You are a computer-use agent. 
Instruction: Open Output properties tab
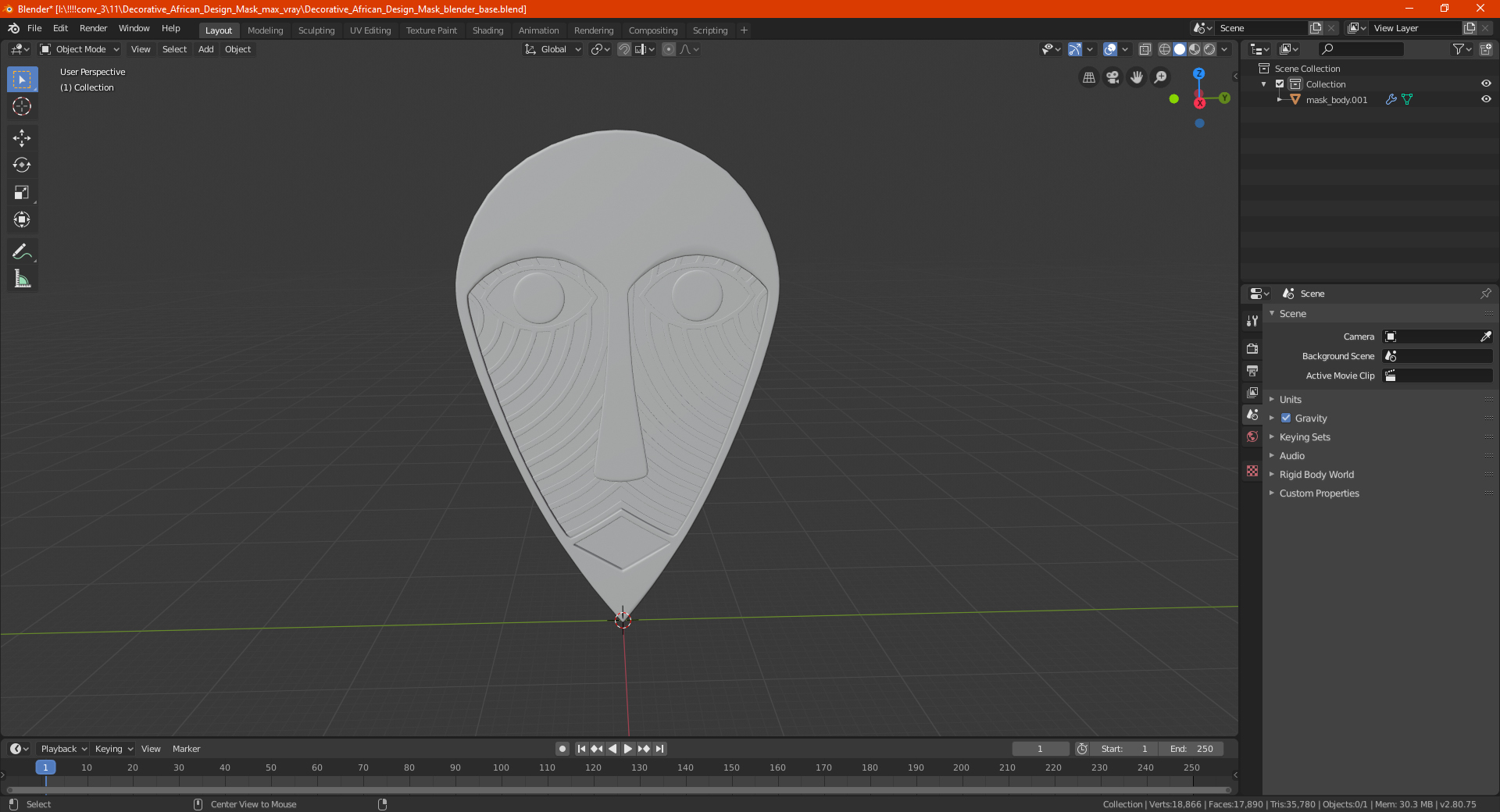[1252, 371]
